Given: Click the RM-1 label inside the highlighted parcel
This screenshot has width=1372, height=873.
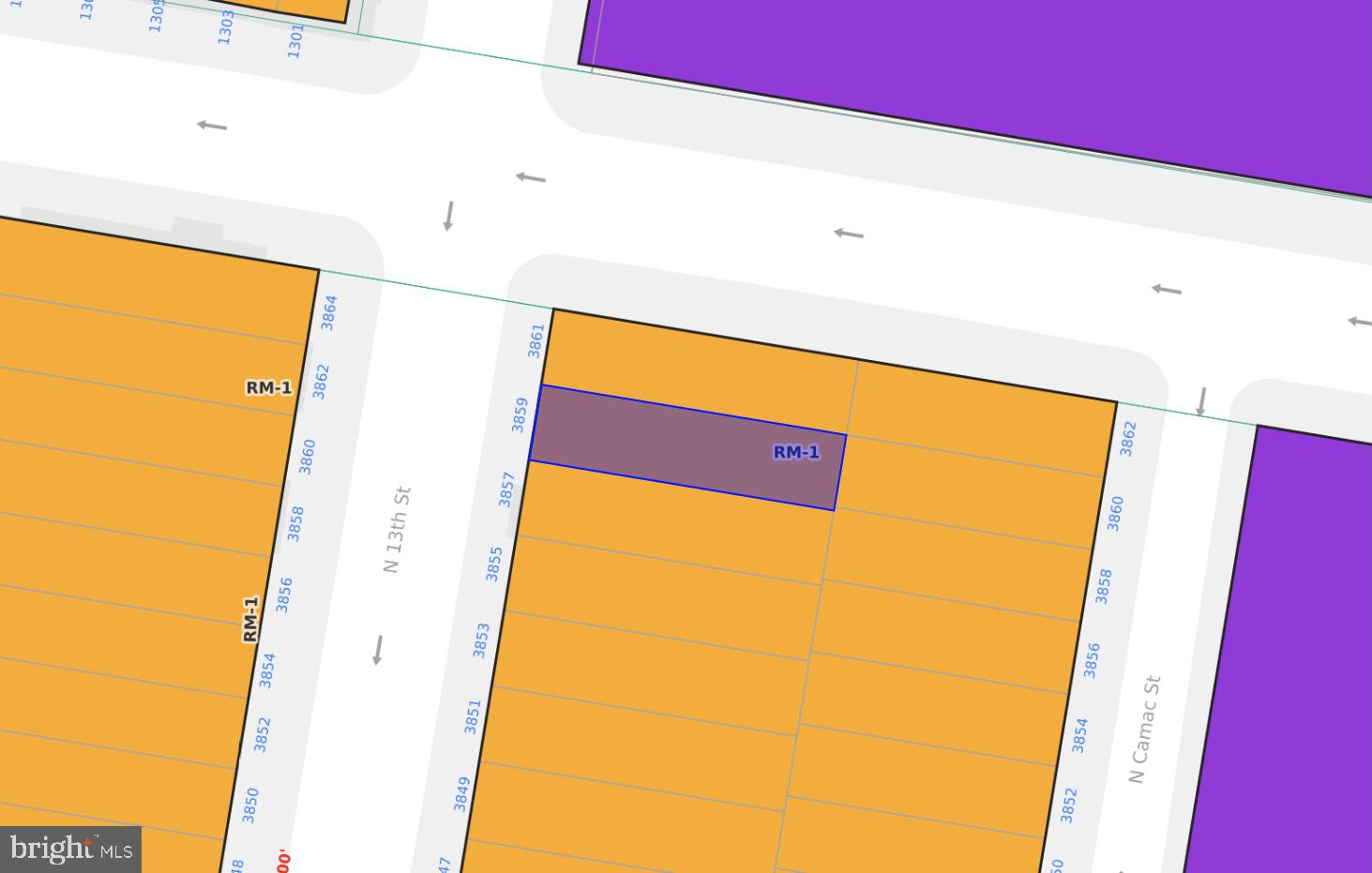Looking at the screenshot, I should coord(796,452).
